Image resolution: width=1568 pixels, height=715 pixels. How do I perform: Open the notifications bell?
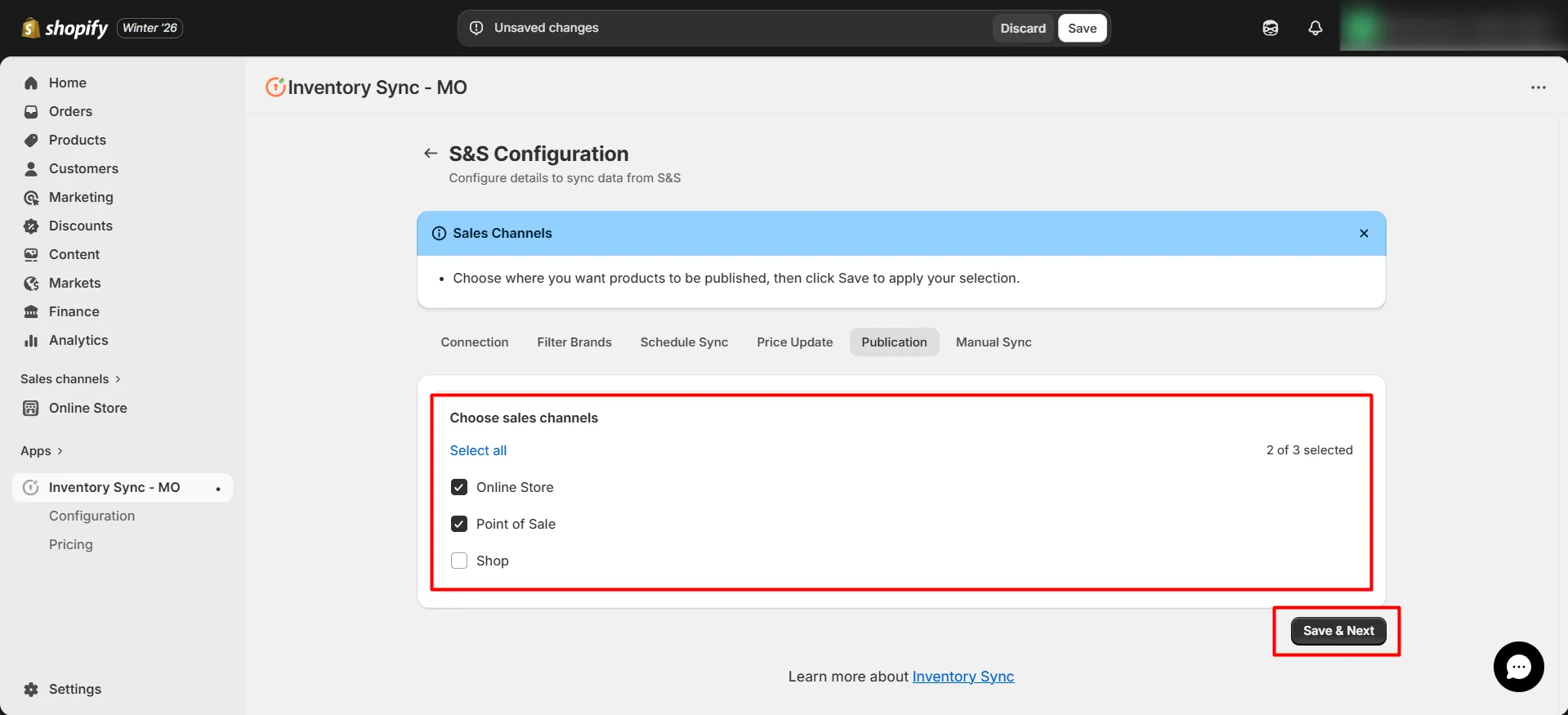click(1315, 28)
